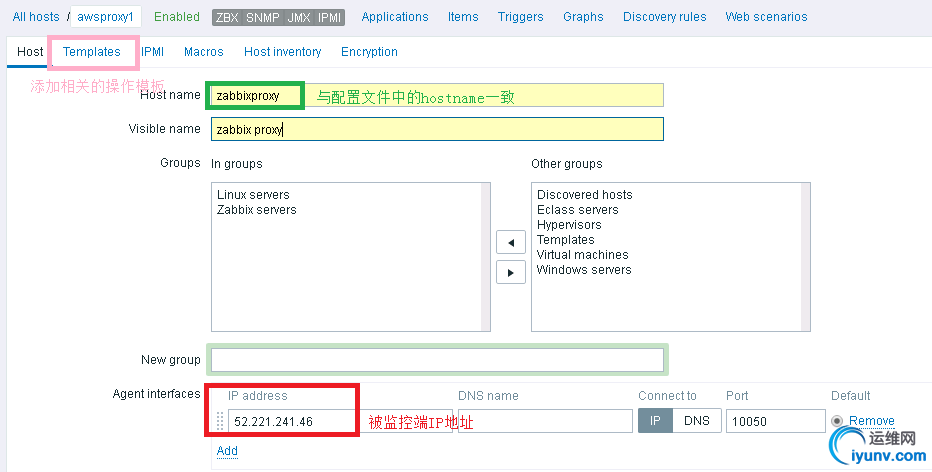Viewport: 932px width, 472px height.
Task: Click the SNMP availability indicator
Action: (263, 17)
